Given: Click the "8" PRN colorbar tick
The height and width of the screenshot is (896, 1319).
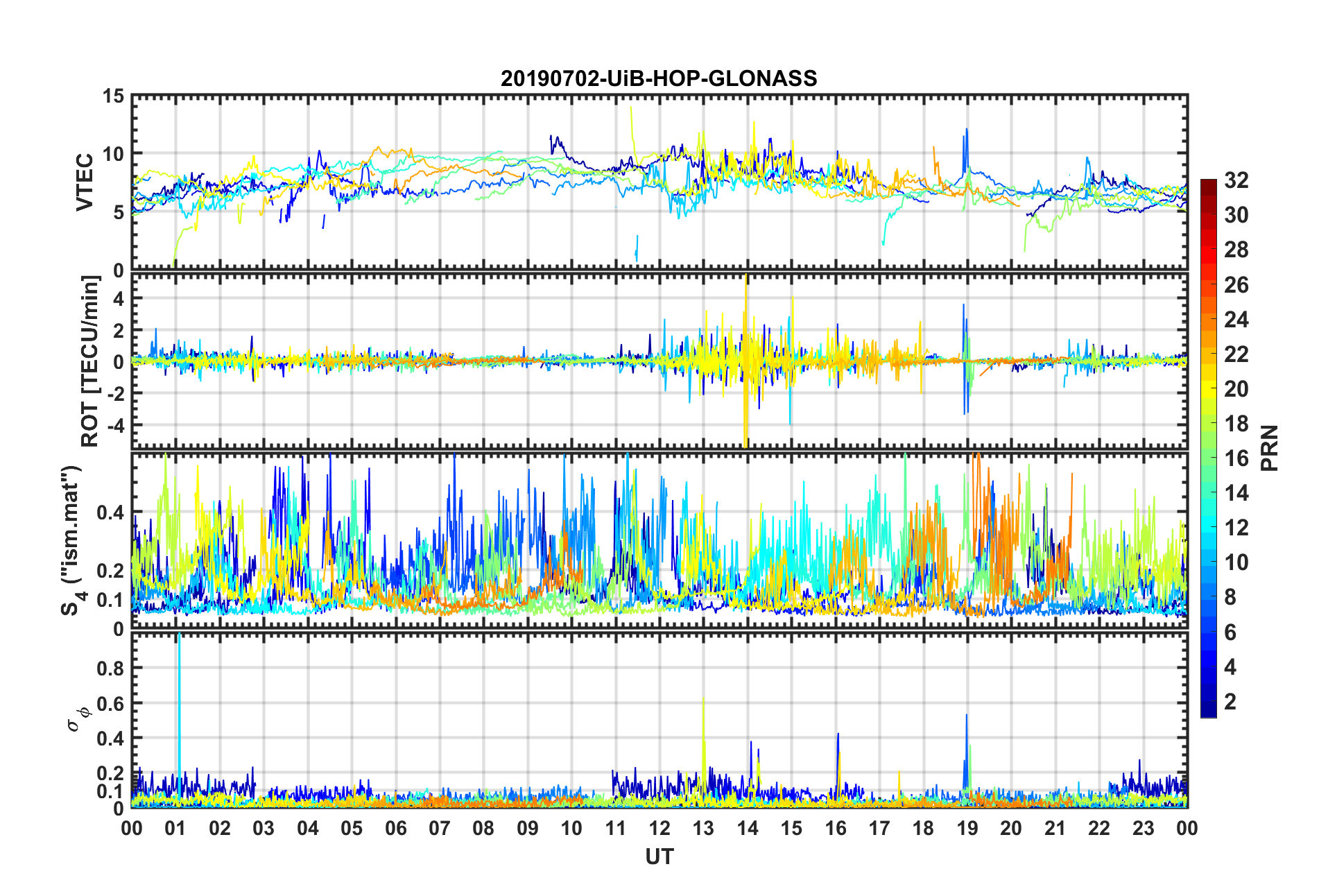Looking at the screenshot, I should (x=1230, y=597).
